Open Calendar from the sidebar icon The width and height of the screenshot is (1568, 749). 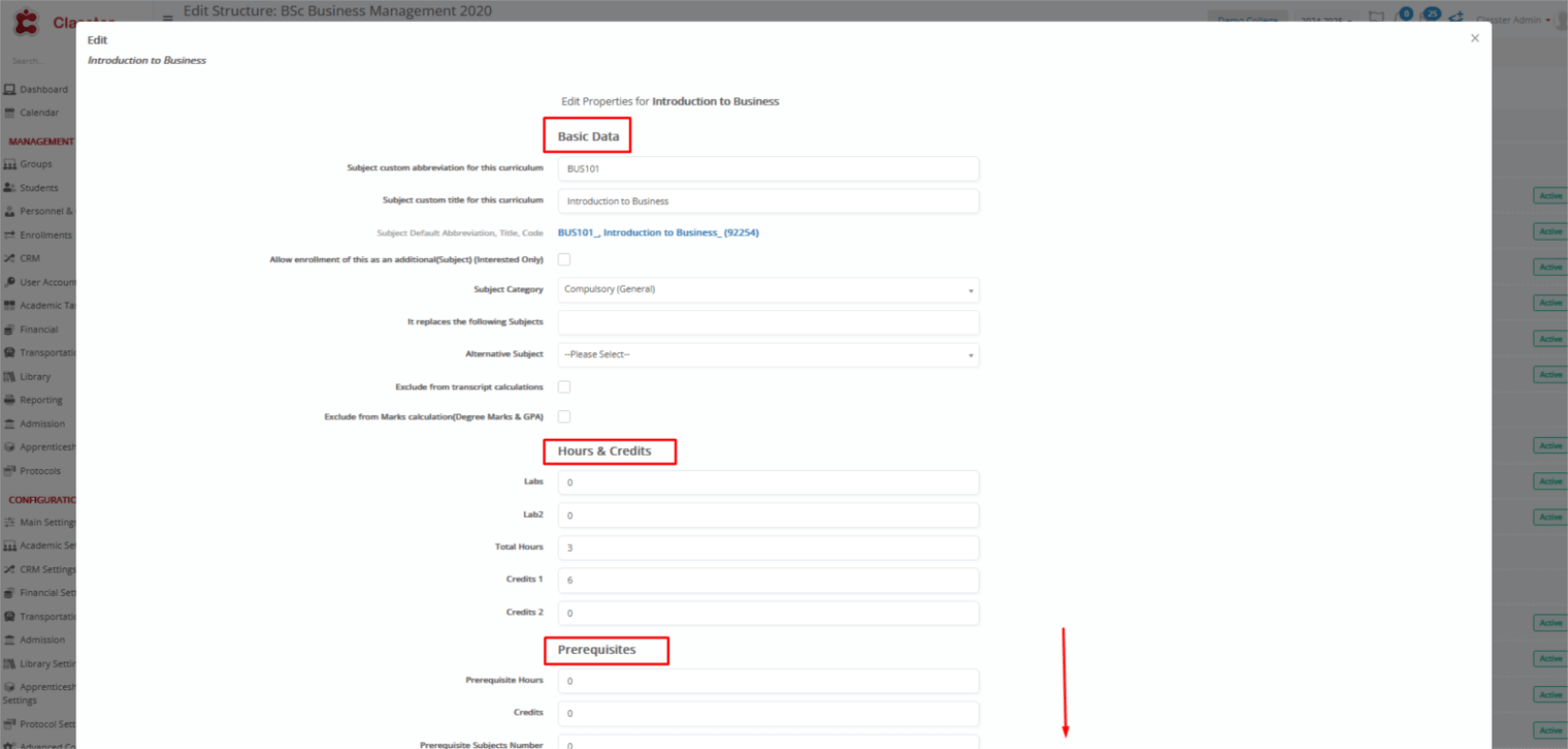pos(10,112)
